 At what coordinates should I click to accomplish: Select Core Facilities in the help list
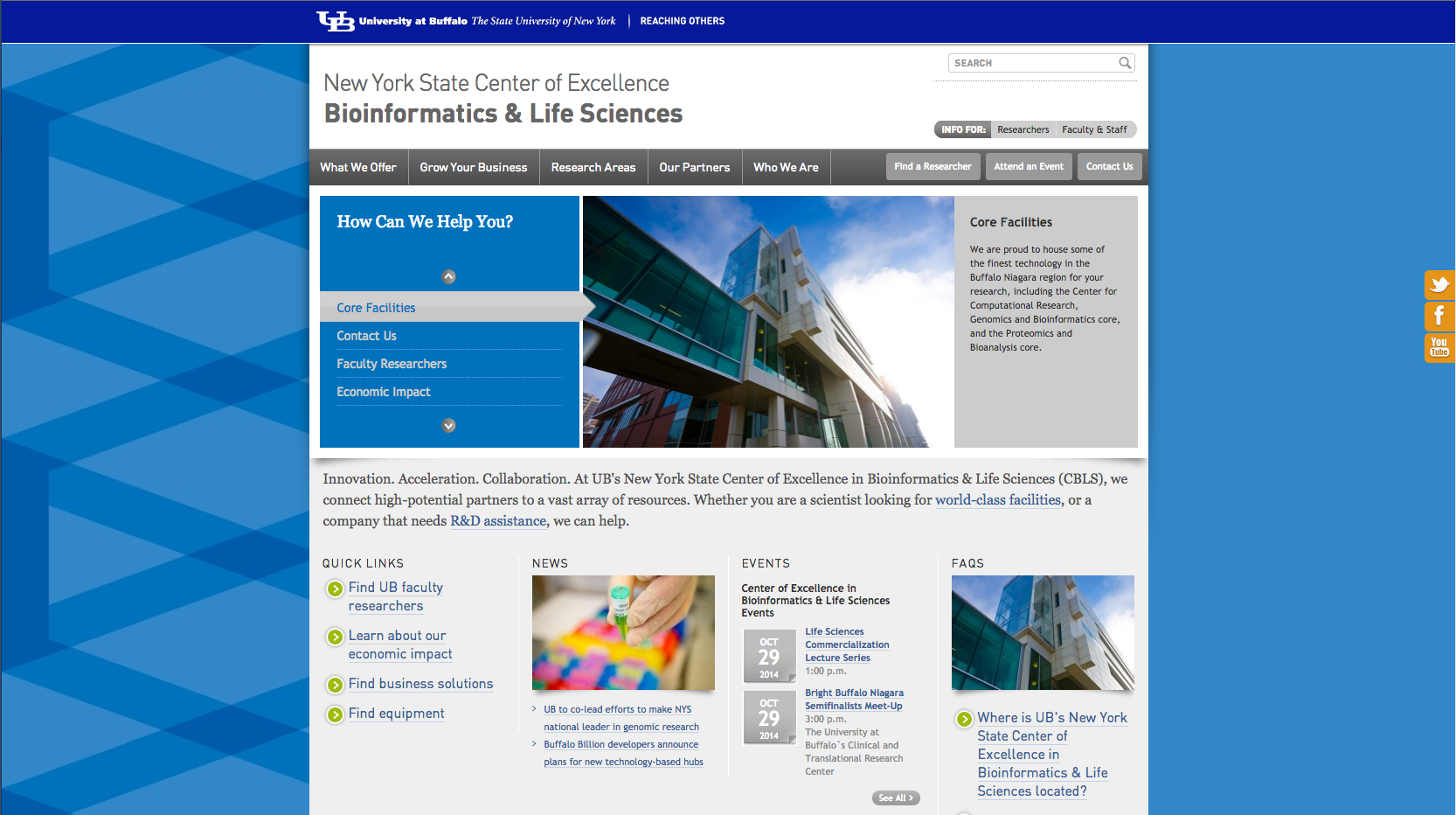click(x=449, y=308)
